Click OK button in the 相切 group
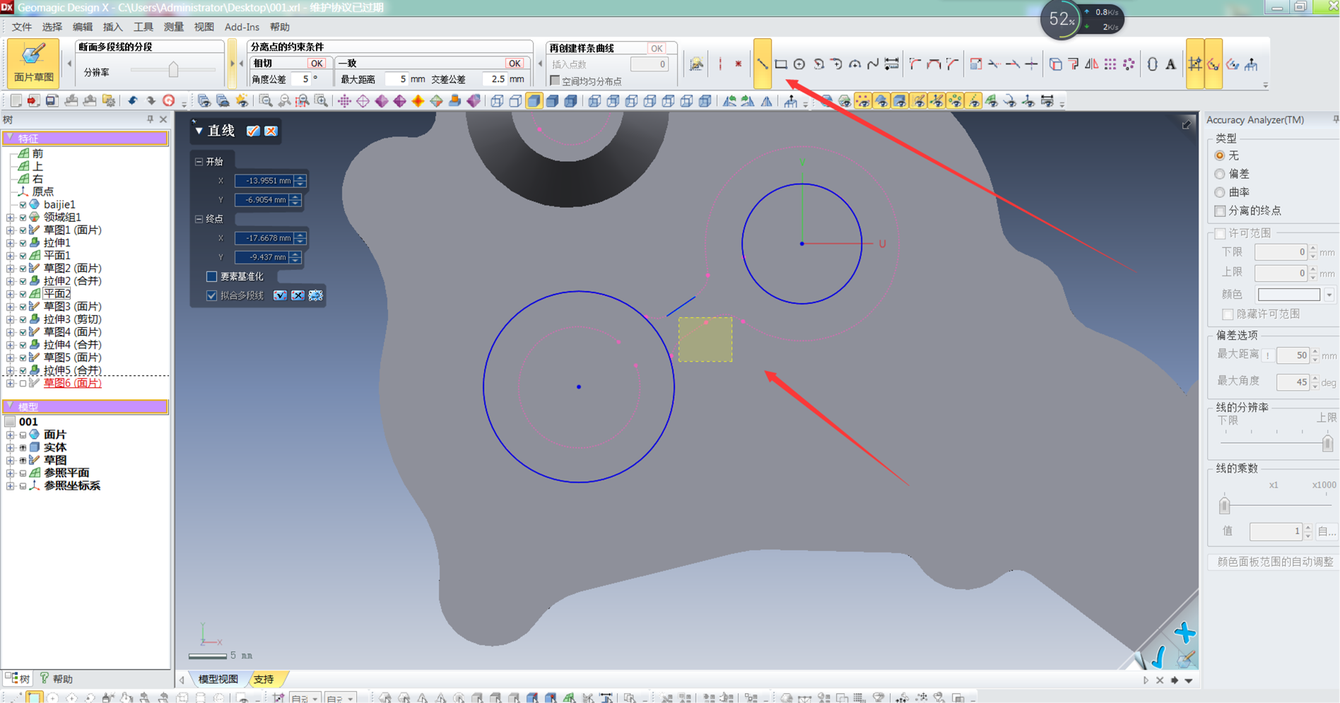The height and width of the screenshot is (703, 1340). pyautogui.click(x=315, y=63)
